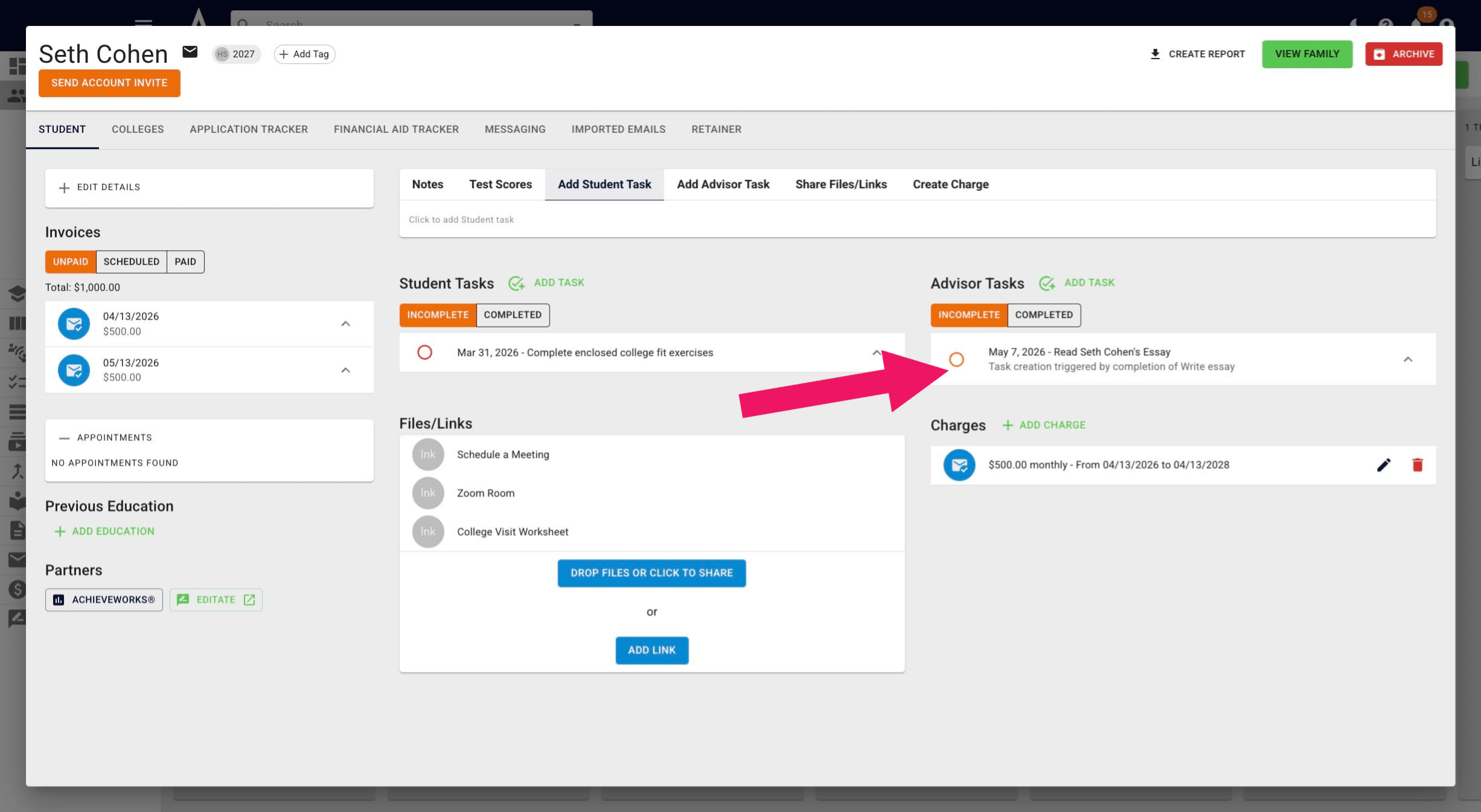
Task: Open the 04/13/2026 invoice icon
Action: click(x=74, y=324)
